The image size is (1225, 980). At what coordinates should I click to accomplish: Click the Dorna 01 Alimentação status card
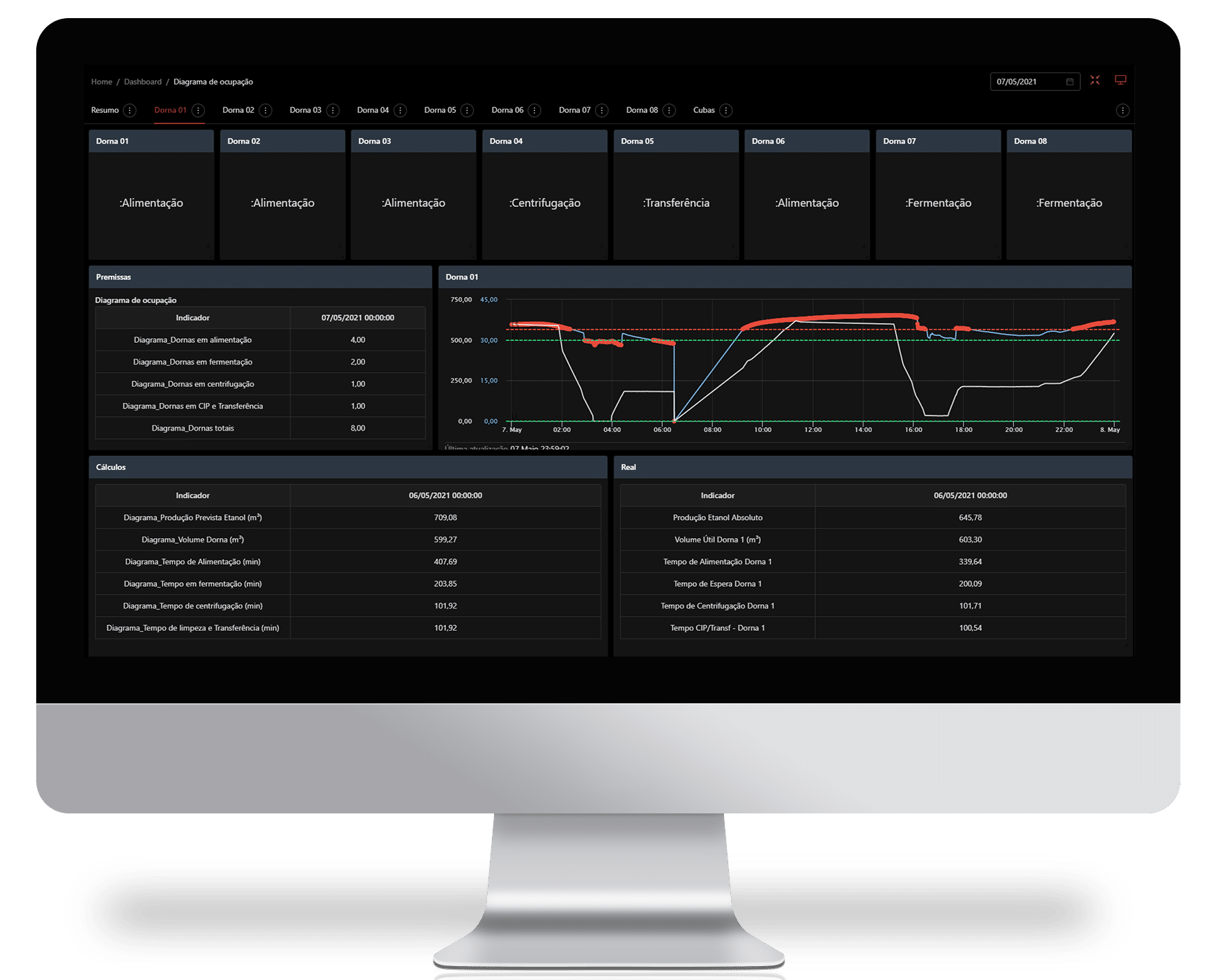point(151,195)
